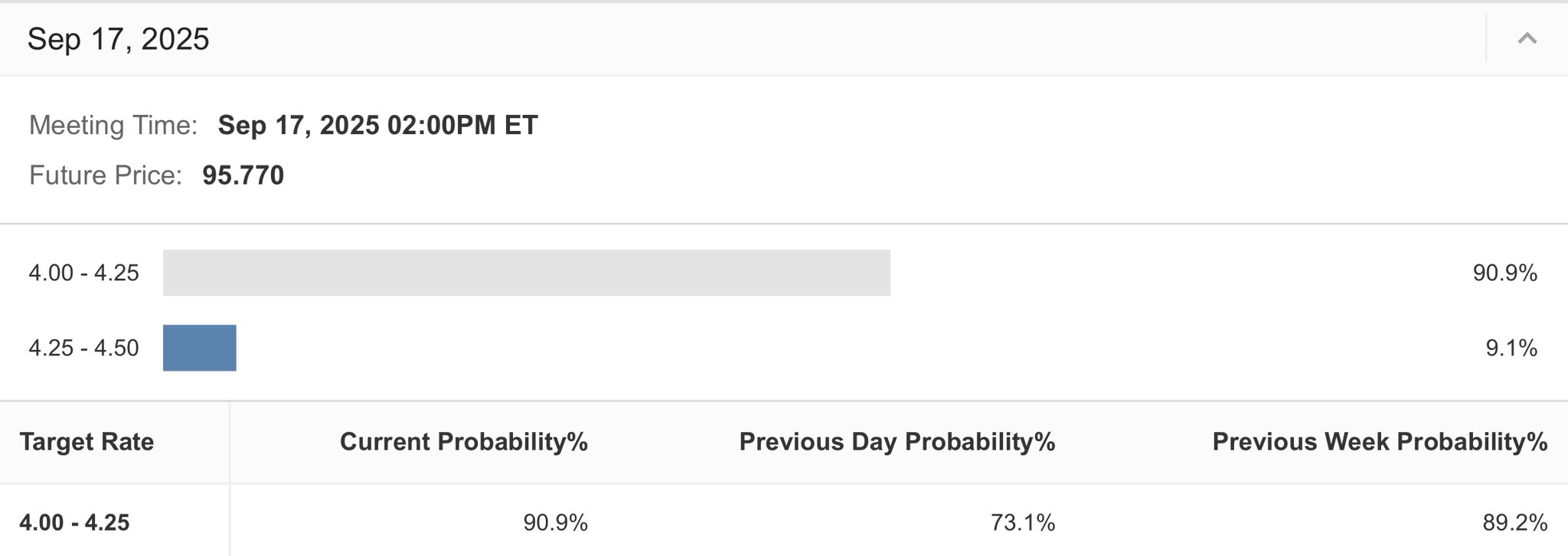This screenshot has width=1568, height=556.
Task: Click the 90.9% value beside the chart
Action: 1504,273
